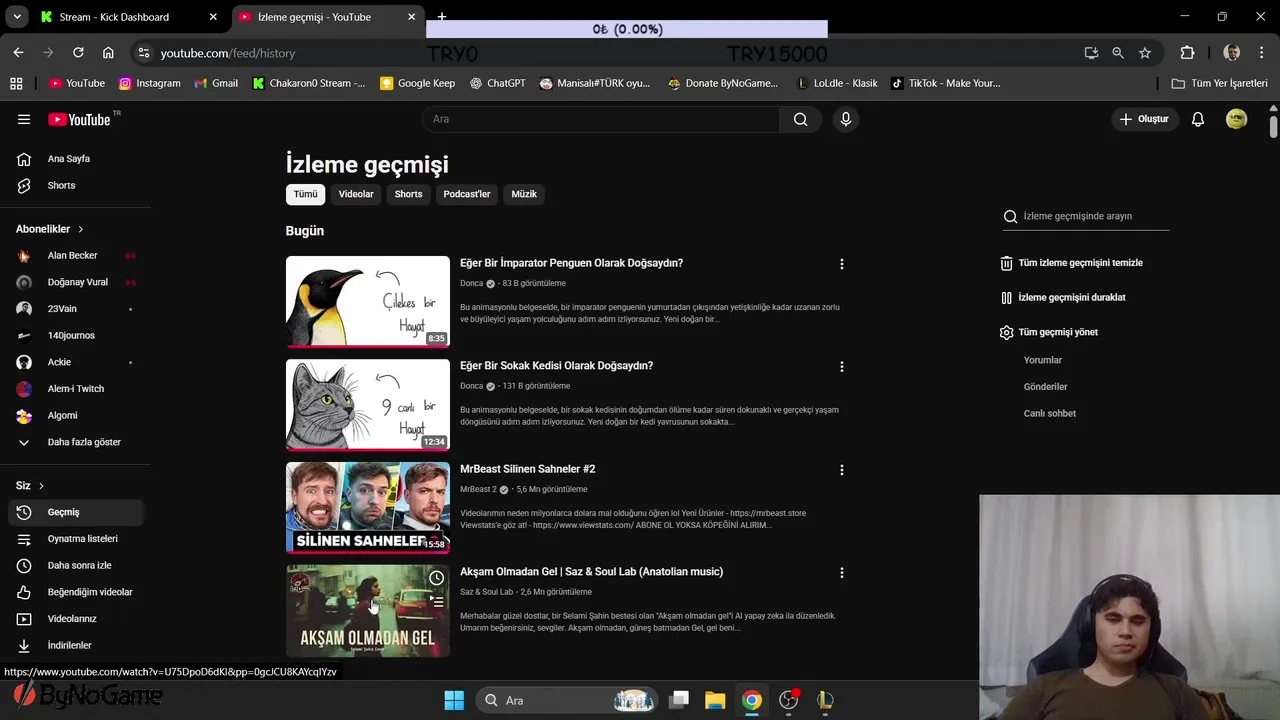1280x720 pixels.
Task: Reload the page in Chrome
Action: tap(78, 53)
